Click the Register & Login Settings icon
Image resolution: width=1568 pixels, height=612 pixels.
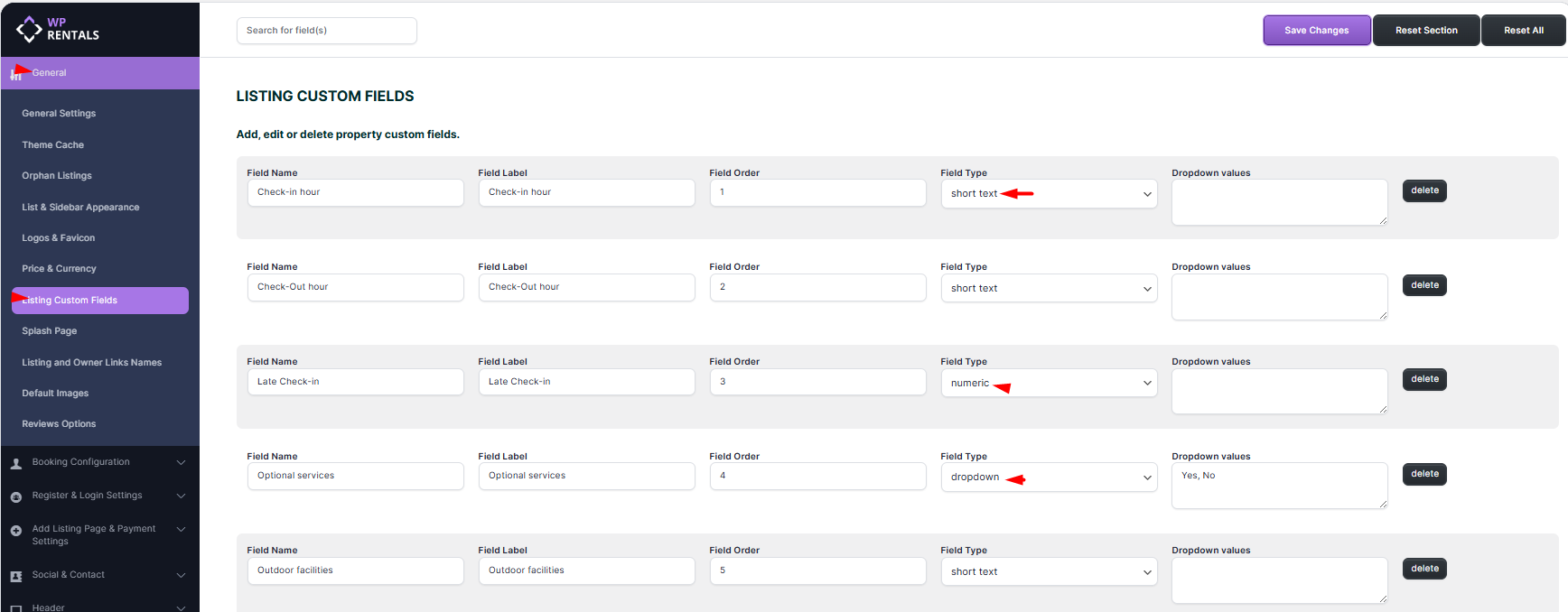pyautogui.click(x=16, y=496)
